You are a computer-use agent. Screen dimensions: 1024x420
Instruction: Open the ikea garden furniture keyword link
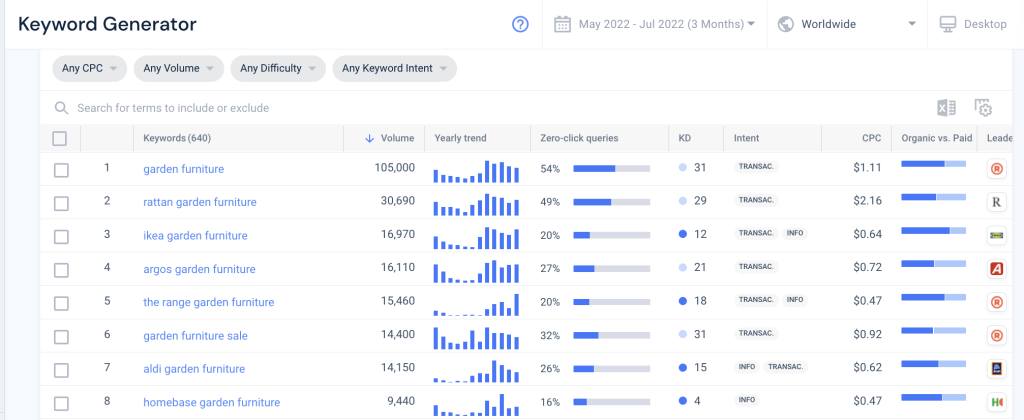(195, 236)
